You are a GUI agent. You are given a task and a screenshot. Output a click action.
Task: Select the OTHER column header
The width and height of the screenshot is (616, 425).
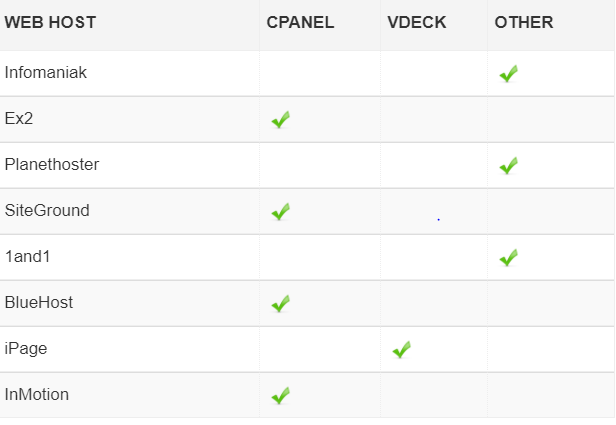(524, 22)
